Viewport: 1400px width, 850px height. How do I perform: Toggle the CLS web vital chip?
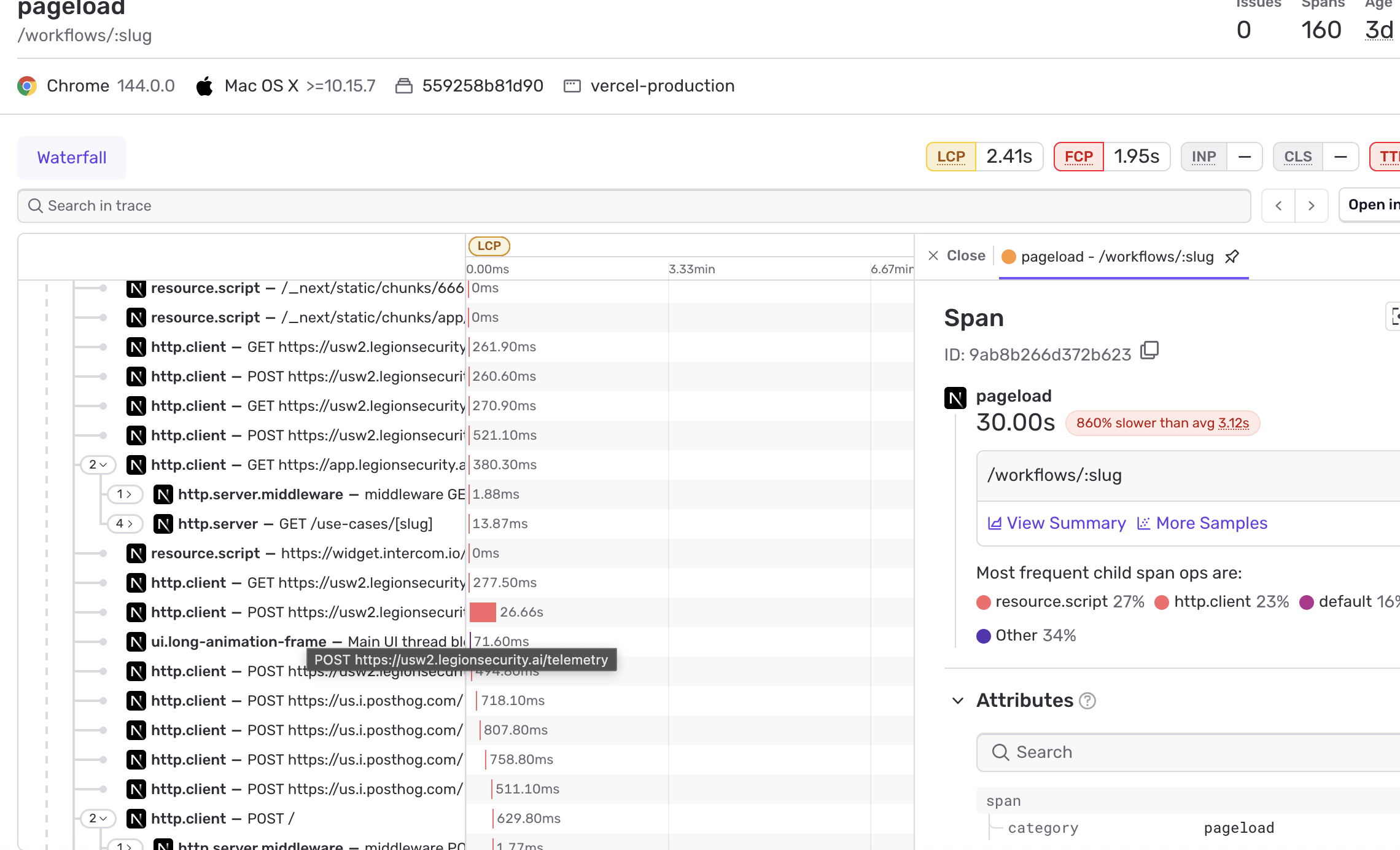pos(1315,157)
